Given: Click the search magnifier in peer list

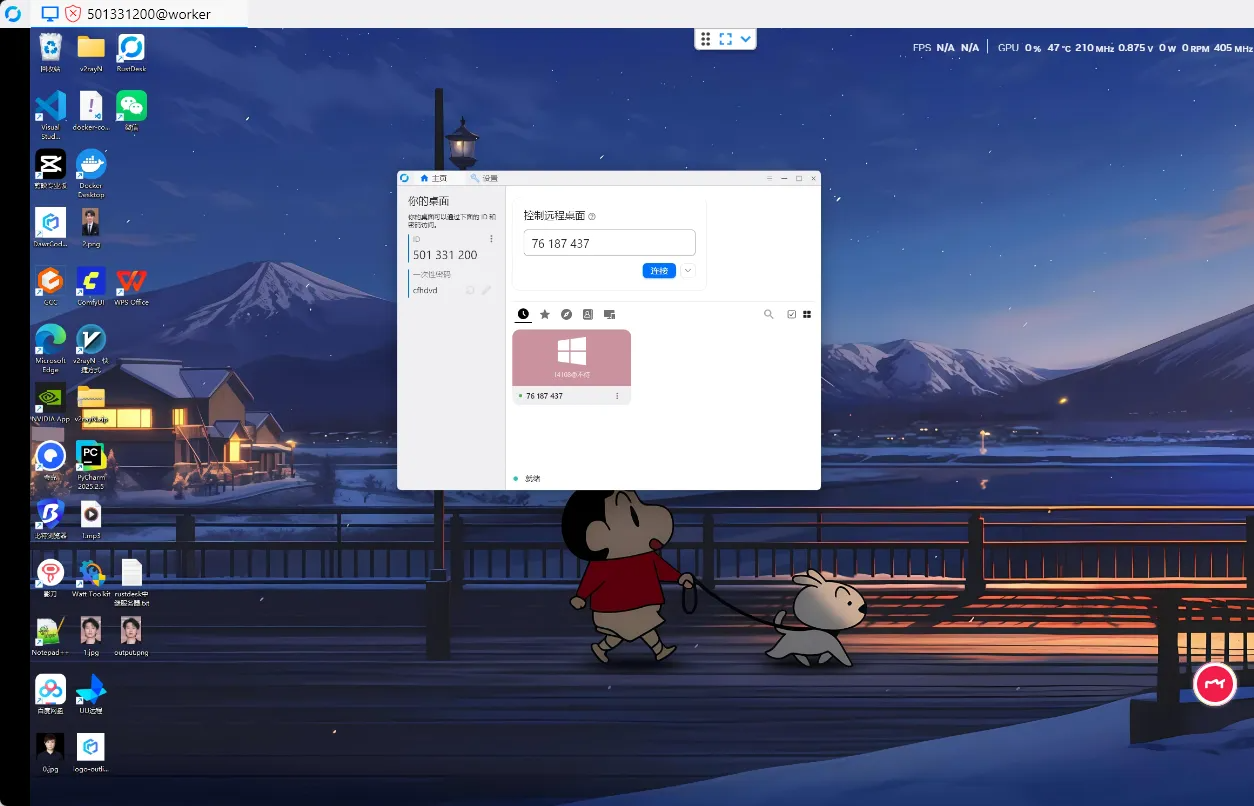Looking at the screenshot, I should point(769,314).
